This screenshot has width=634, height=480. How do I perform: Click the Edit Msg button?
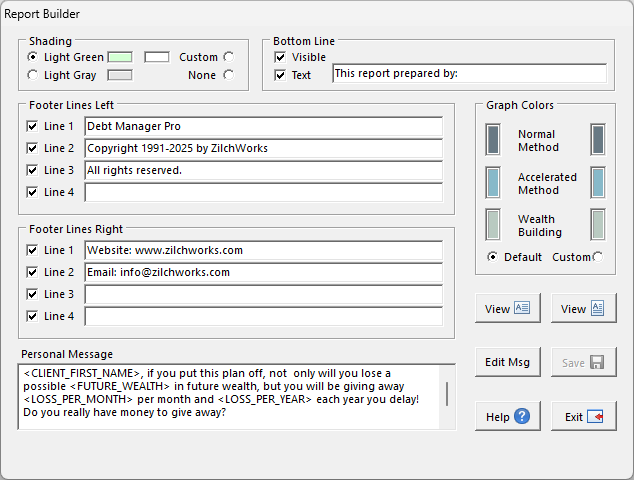508,362
